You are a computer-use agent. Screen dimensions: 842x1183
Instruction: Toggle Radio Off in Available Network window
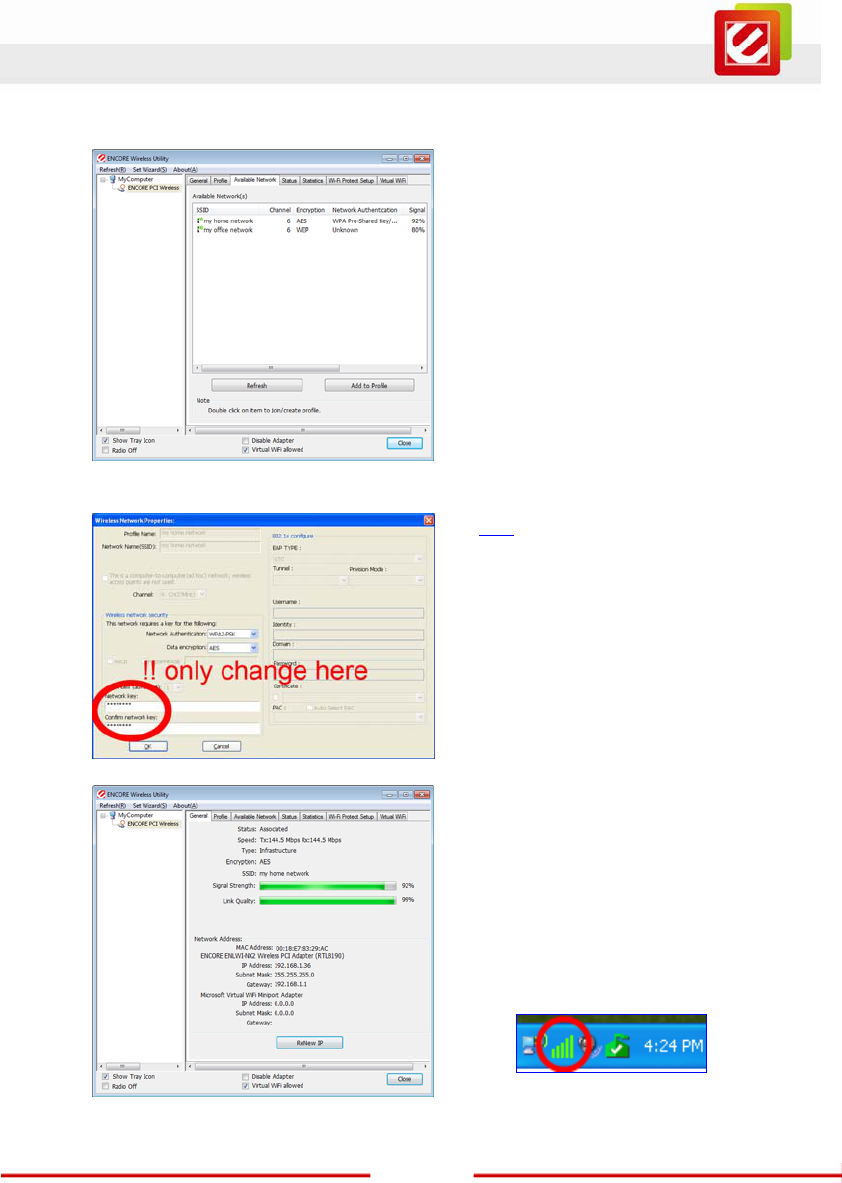(x=105, y=450)
